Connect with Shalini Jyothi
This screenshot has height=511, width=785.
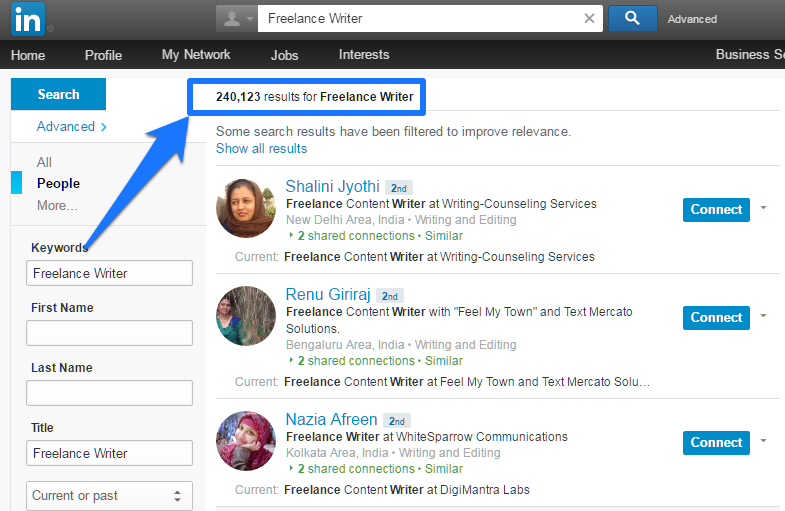pos(716,210)
